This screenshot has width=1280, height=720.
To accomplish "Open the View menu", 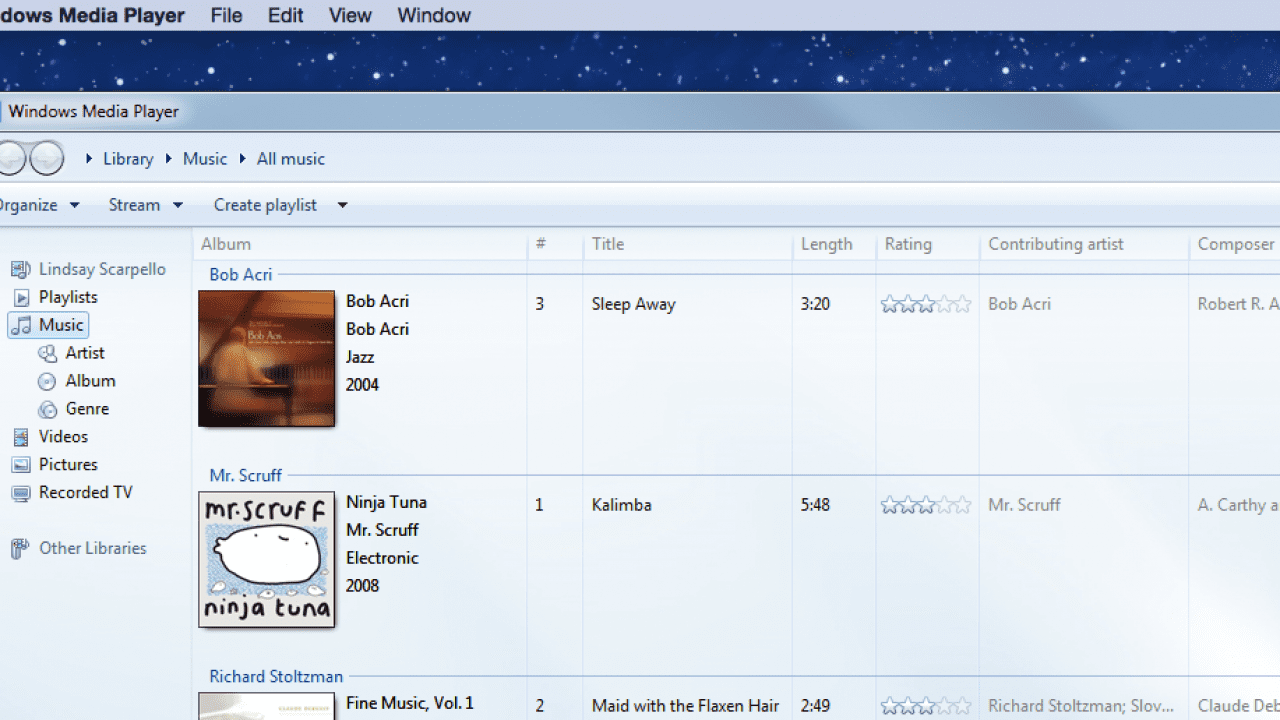I will pyautogui.click(x=350, y=15).
